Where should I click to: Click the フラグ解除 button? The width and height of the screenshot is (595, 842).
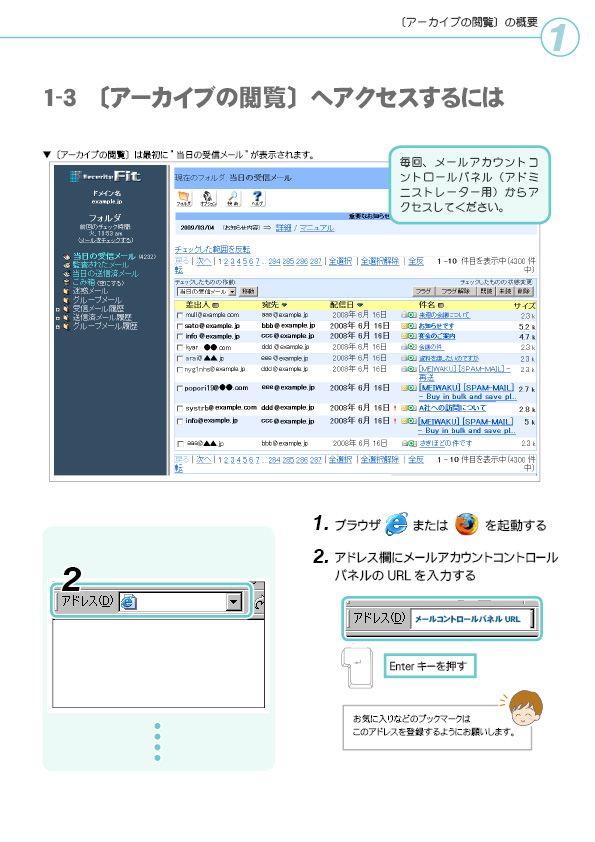tap(456, 291)
